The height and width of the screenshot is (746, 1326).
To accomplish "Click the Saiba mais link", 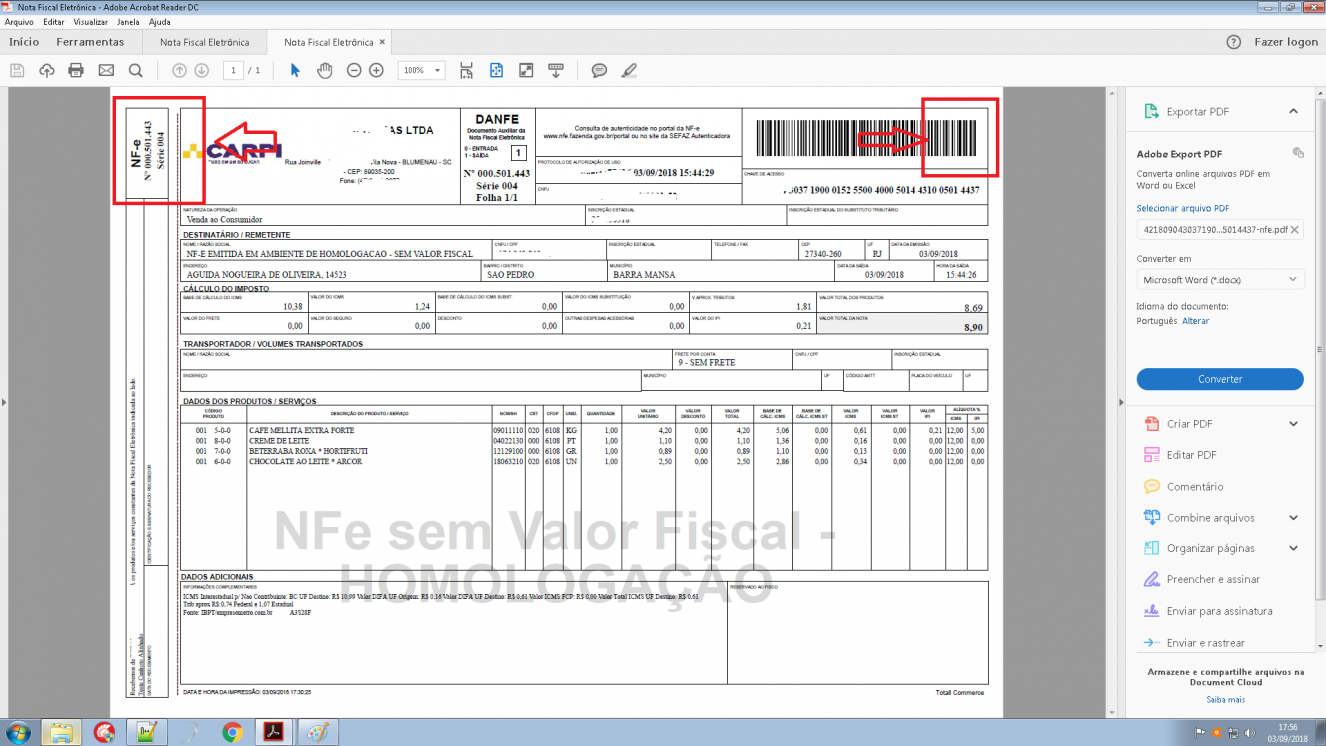I will tap(1225, 699).
